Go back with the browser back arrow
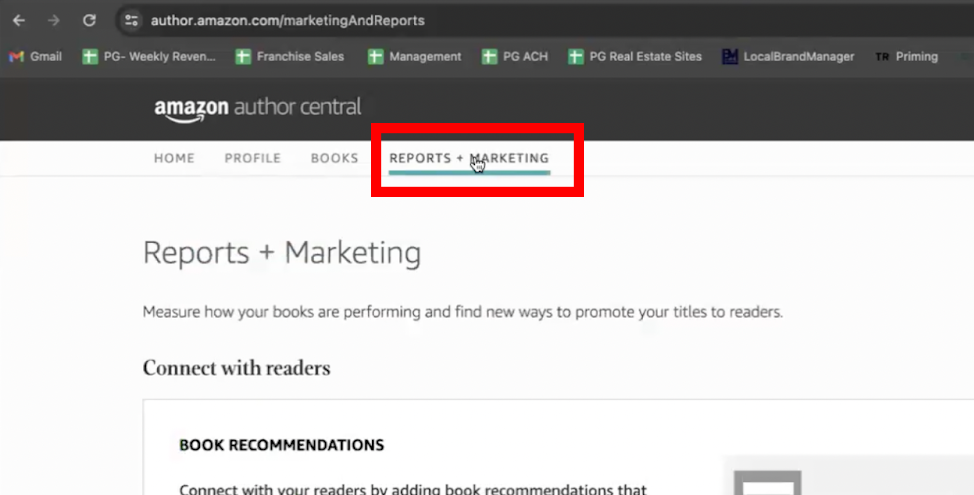The height and width of the screenshot is (495, 974). click(19, 20)
